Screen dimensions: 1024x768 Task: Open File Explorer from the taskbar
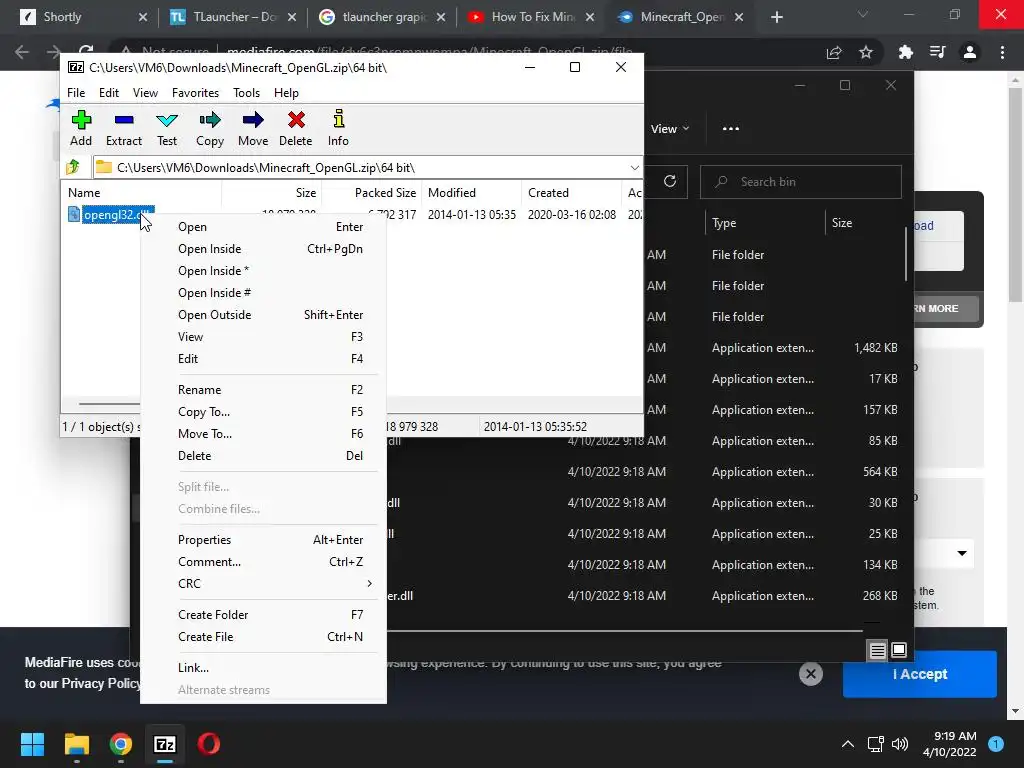click(76, 744)
